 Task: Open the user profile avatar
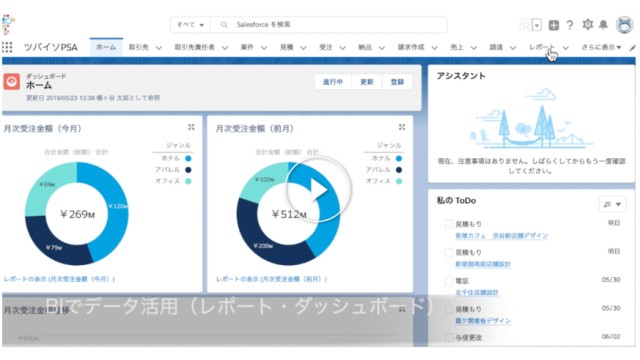click(624, 25)
